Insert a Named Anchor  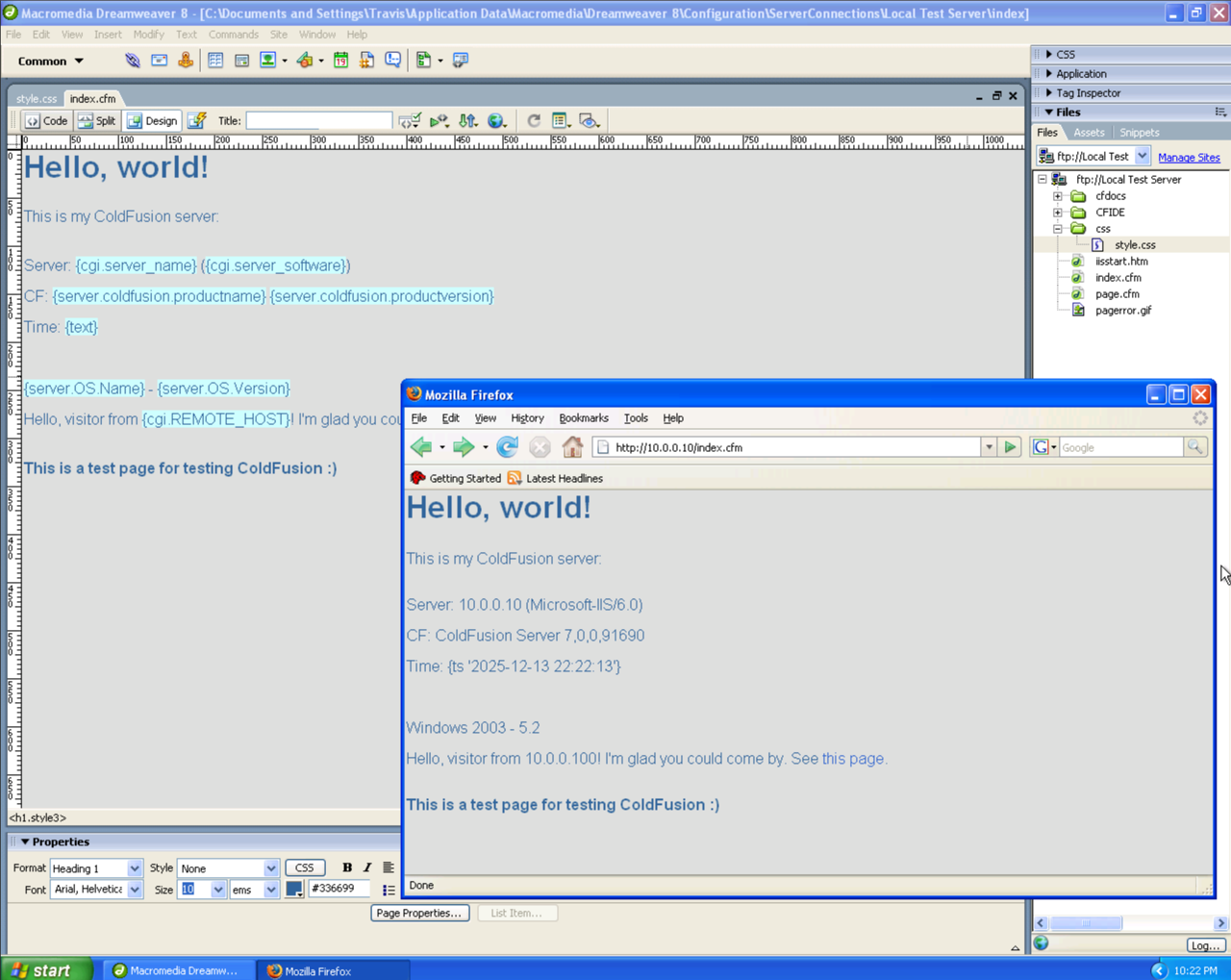tap(185, 60)
